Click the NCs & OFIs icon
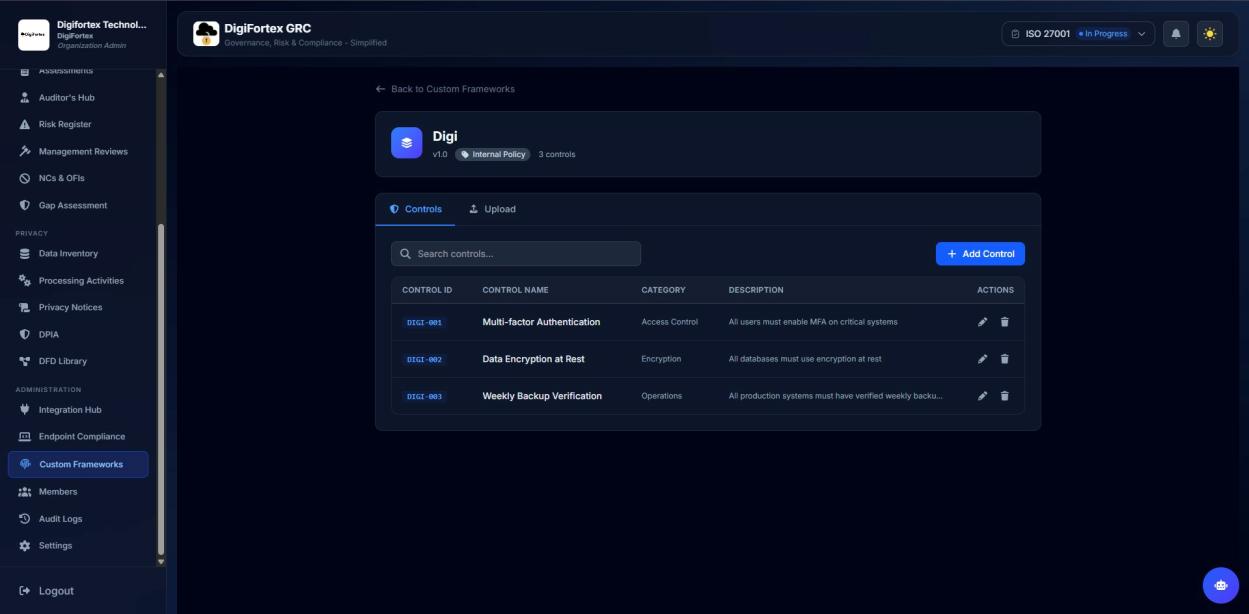The image size is (1249, 614). (x=25, y=179)
